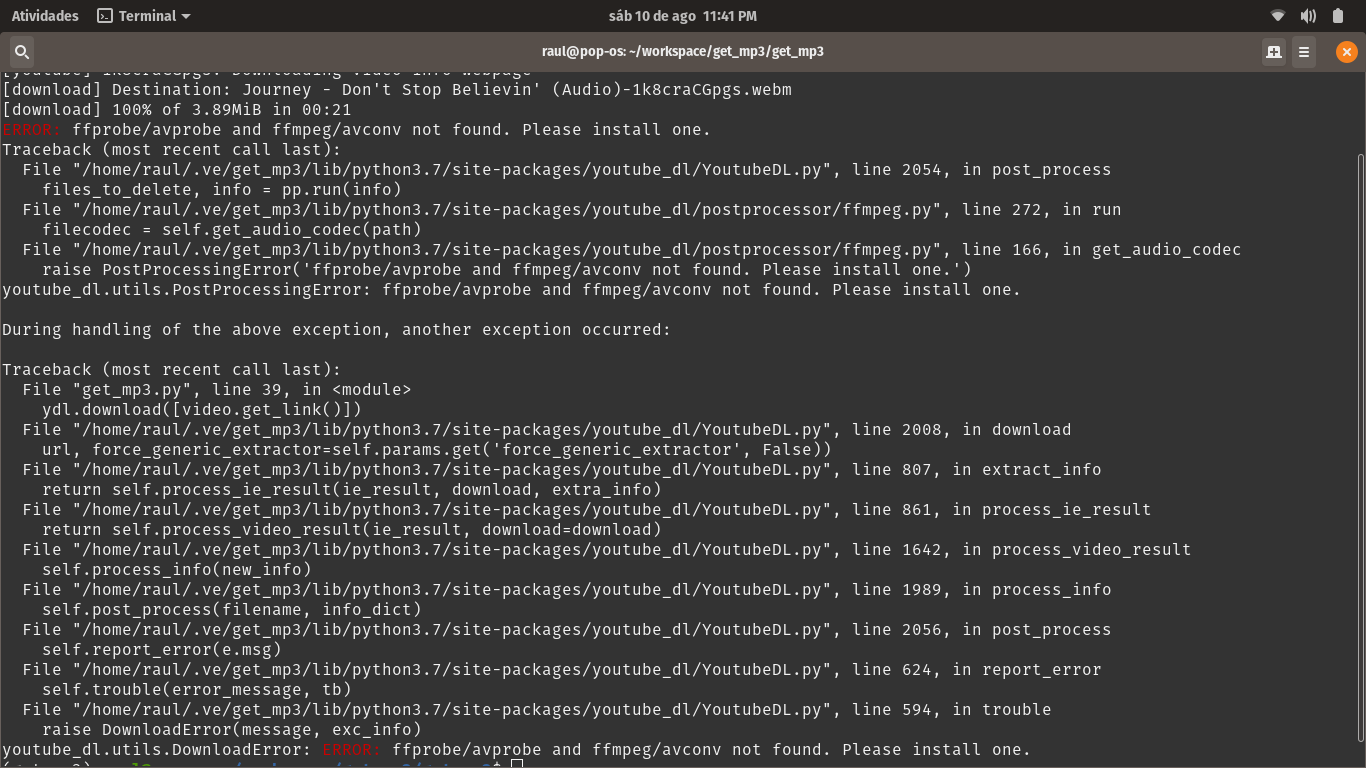Click "self.post_process(filename, info_dict)" line

pyautogui.click(x=232, y=610)
